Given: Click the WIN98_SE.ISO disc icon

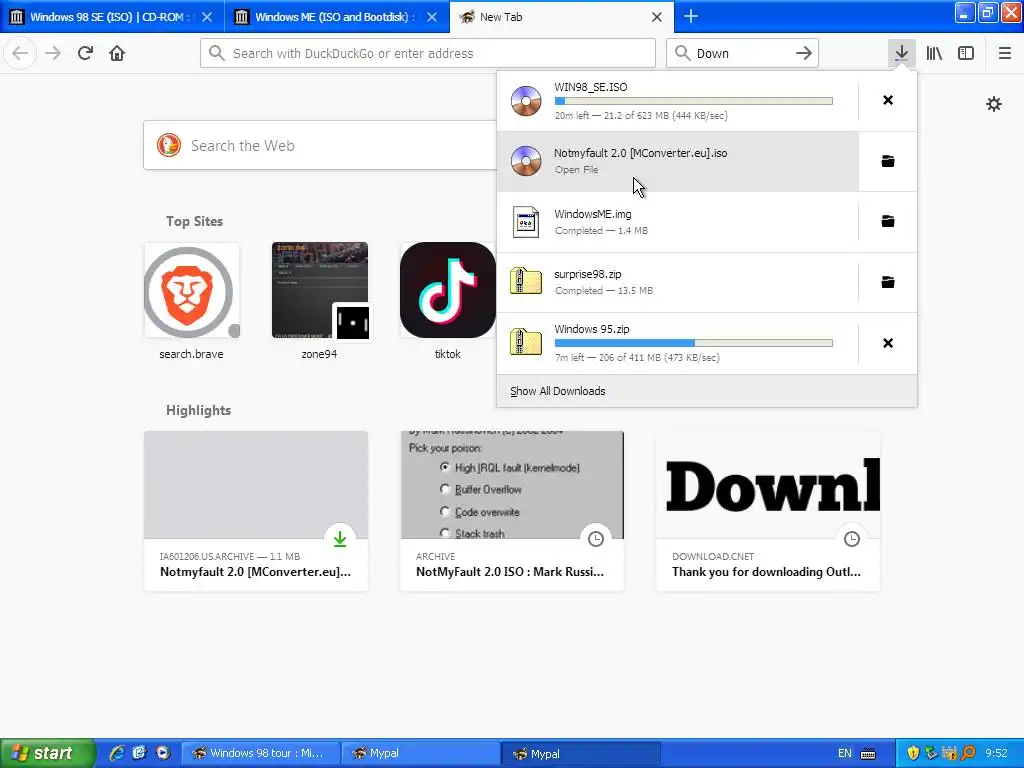Looking at the screenshot, I should 526,101.
